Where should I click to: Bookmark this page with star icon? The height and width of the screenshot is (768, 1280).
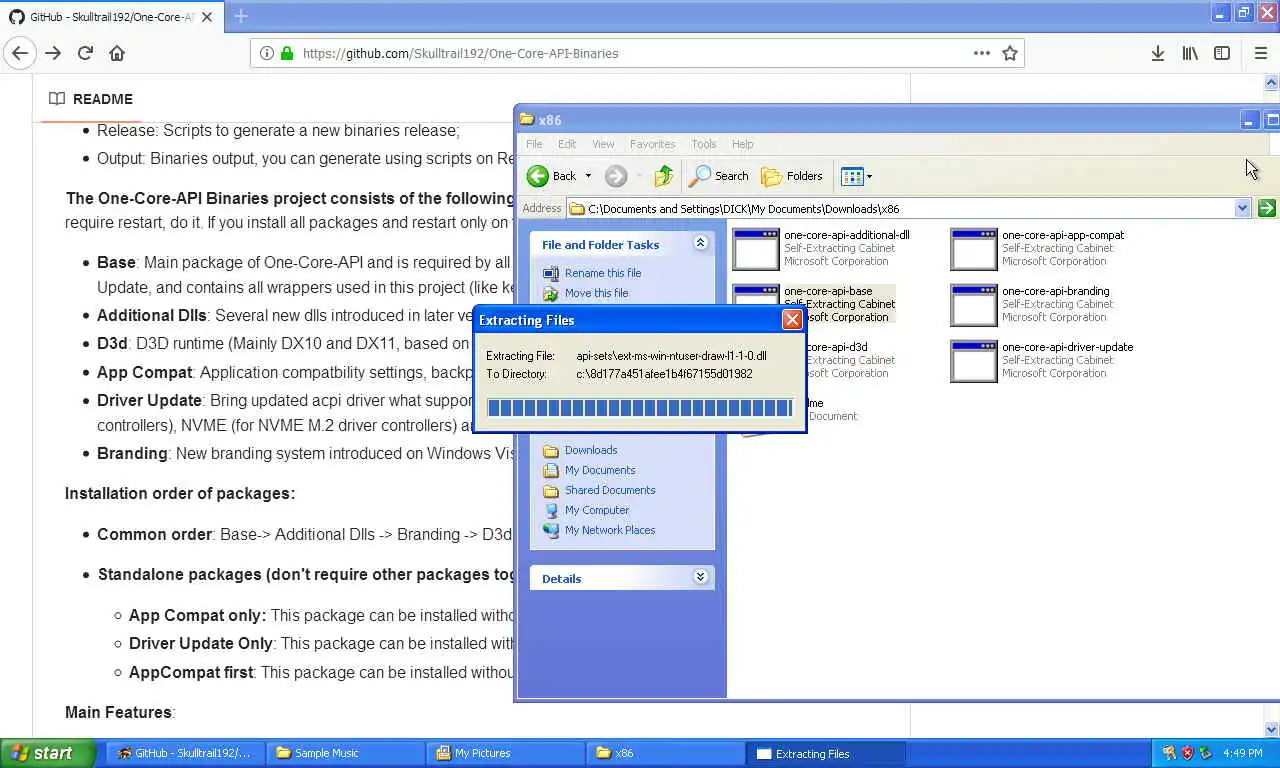(1010, 53)
